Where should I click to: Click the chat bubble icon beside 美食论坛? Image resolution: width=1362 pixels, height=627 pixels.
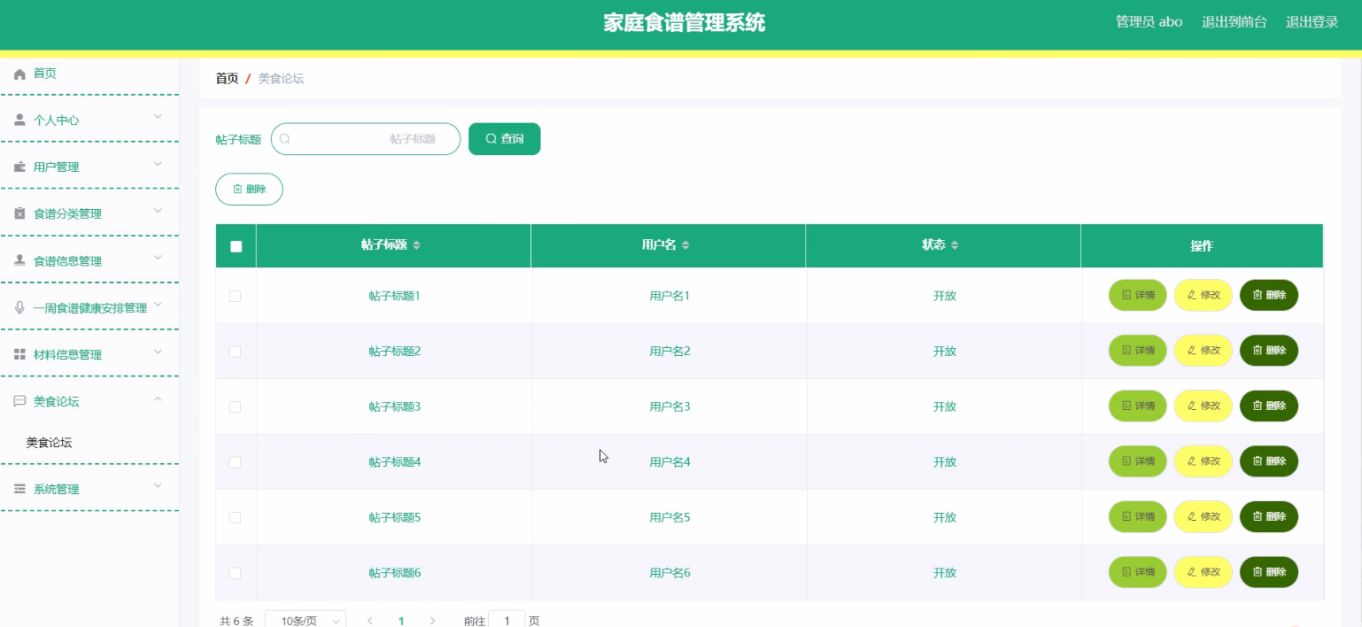point(19,401)
